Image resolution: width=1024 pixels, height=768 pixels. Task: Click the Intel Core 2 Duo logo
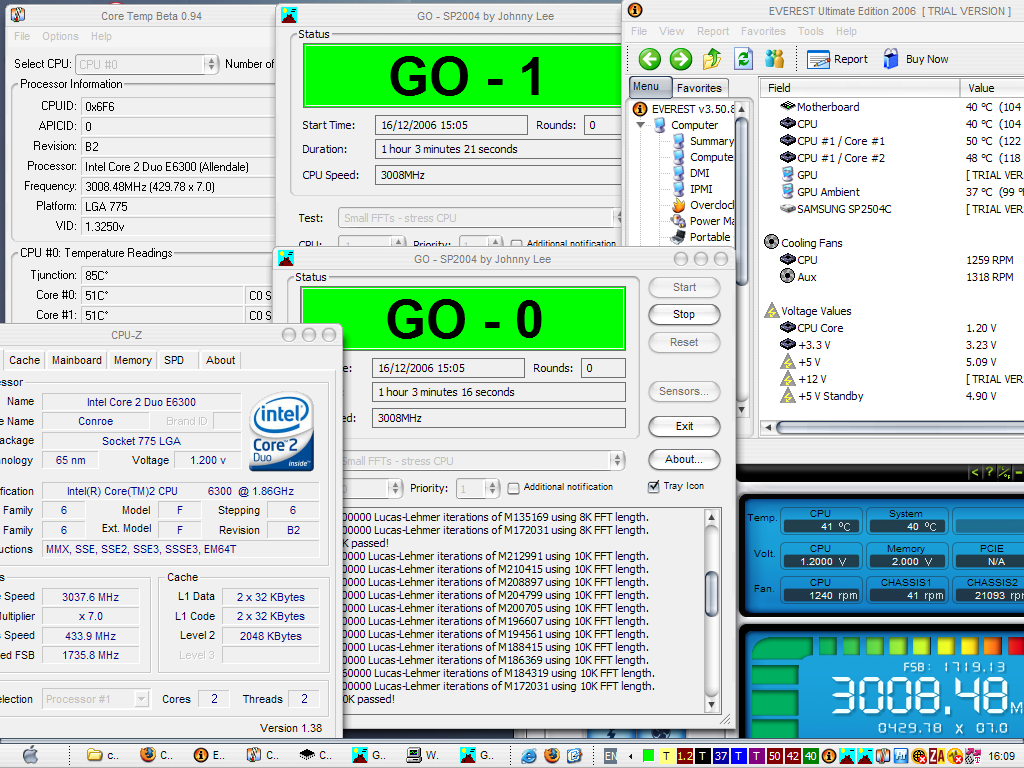click(281, 431)
